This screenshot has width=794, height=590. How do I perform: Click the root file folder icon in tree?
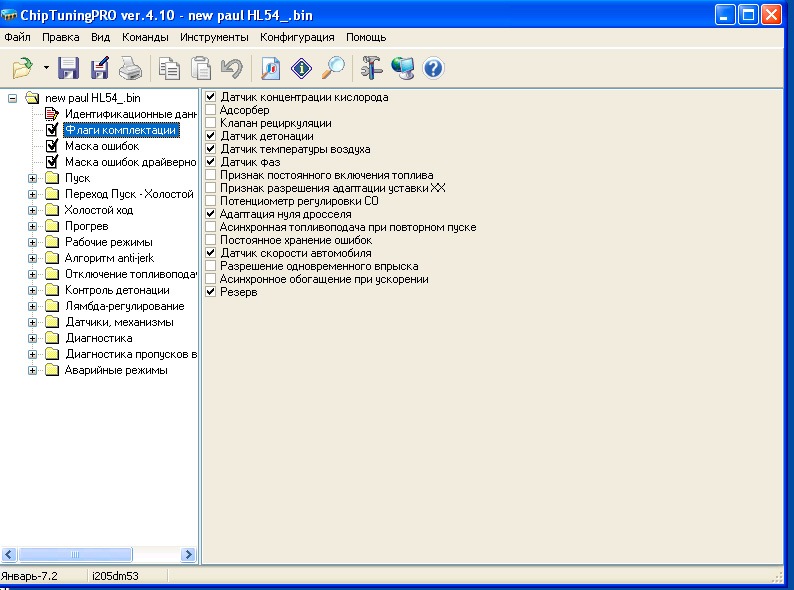[x=32, y=98]
